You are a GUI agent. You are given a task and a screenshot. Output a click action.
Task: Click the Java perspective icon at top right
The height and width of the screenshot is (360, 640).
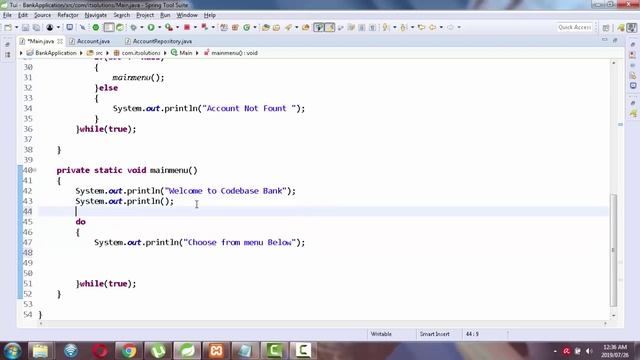[x=631, y=28]
